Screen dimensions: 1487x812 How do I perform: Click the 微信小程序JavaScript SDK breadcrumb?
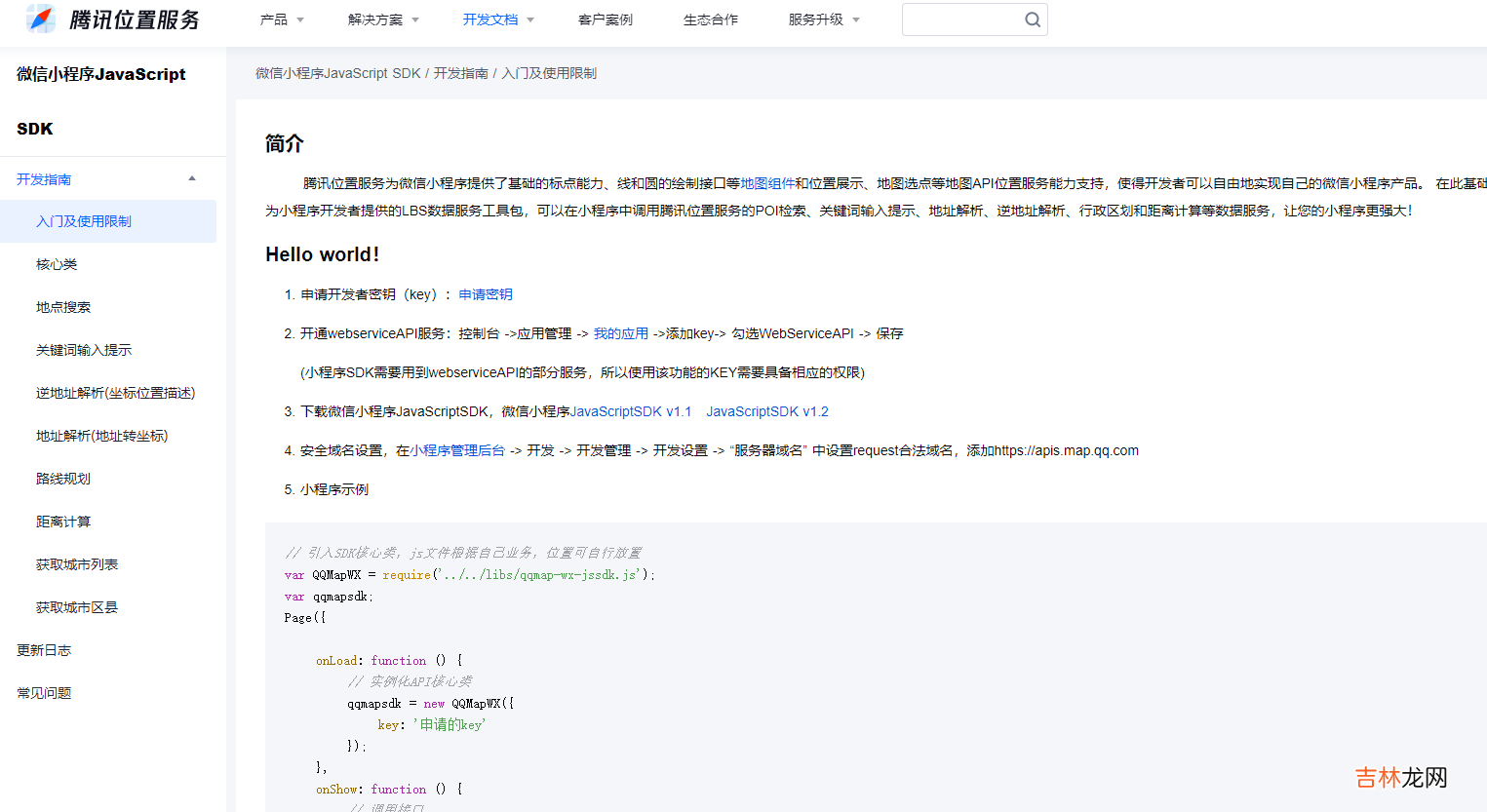click(337, 73)
